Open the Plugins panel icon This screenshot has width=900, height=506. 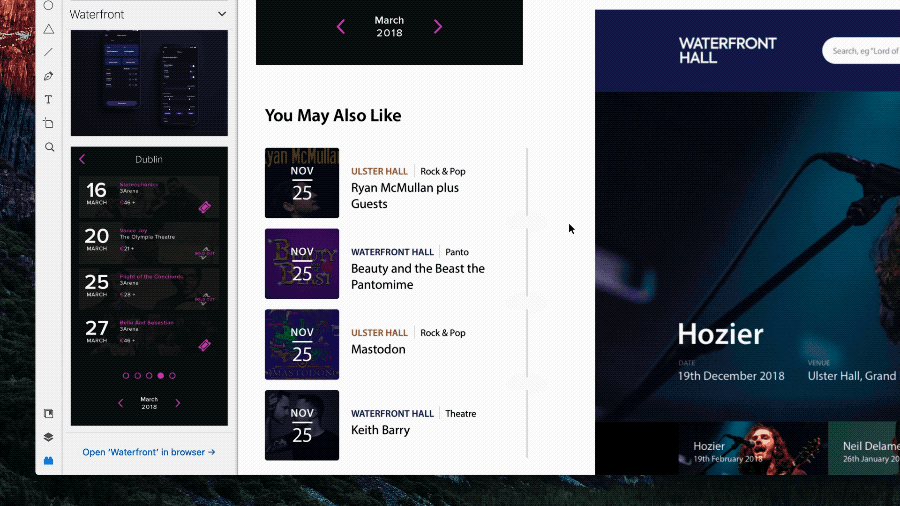pos(48,461)
